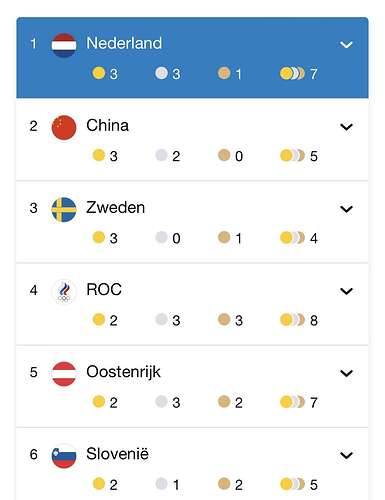This screenshot has height=500, width=385.
Task: Click ROC's total medals stacked icon
Action: 292,320
